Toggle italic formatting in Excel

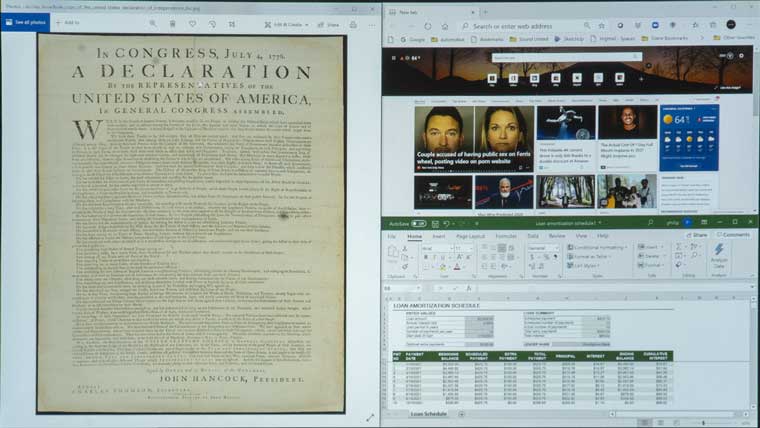pos(434,258)
